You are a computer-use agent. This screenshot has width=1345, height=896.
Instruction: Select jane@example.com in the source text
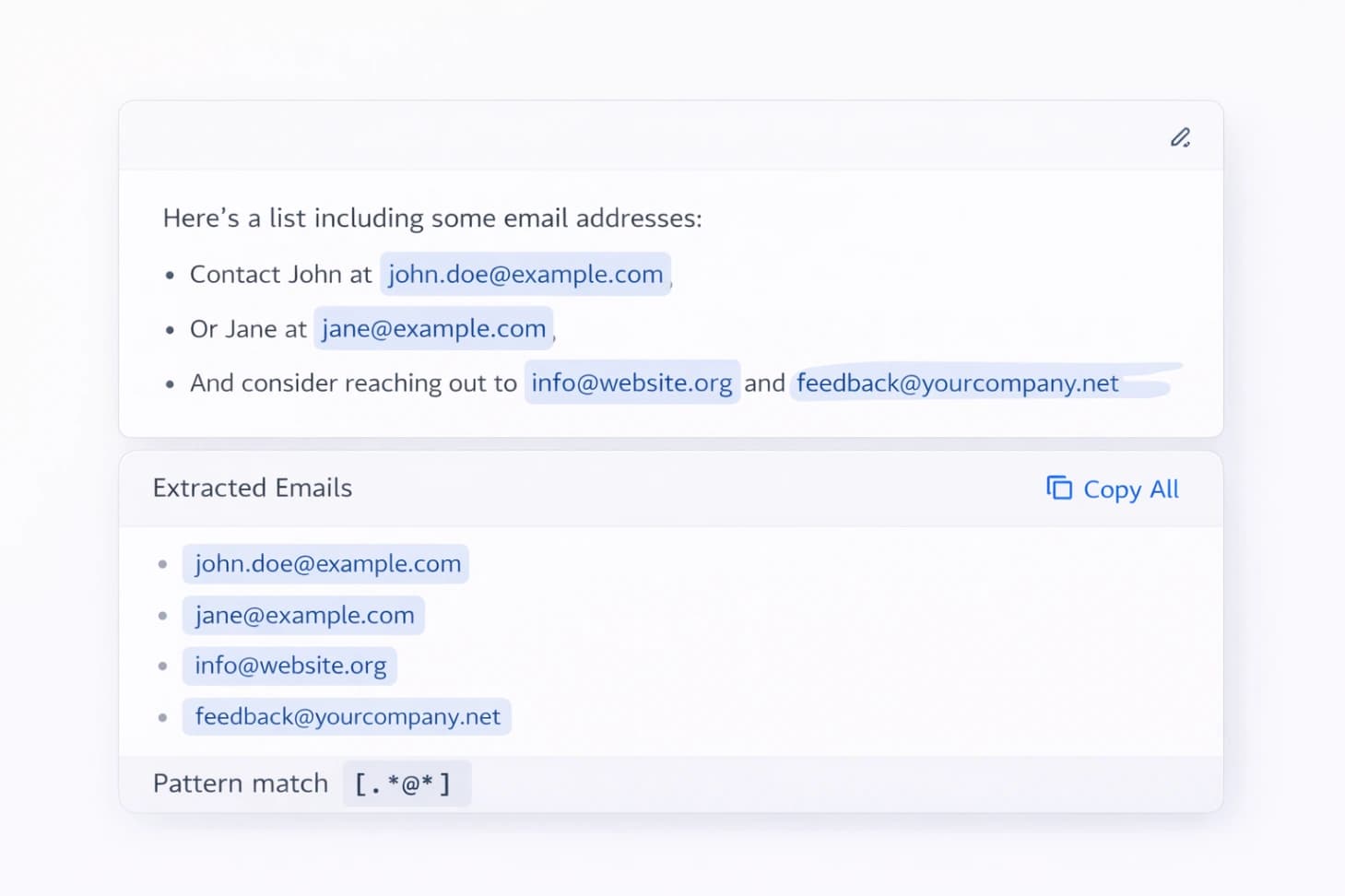pyautogui.click(x=433, y=329)
